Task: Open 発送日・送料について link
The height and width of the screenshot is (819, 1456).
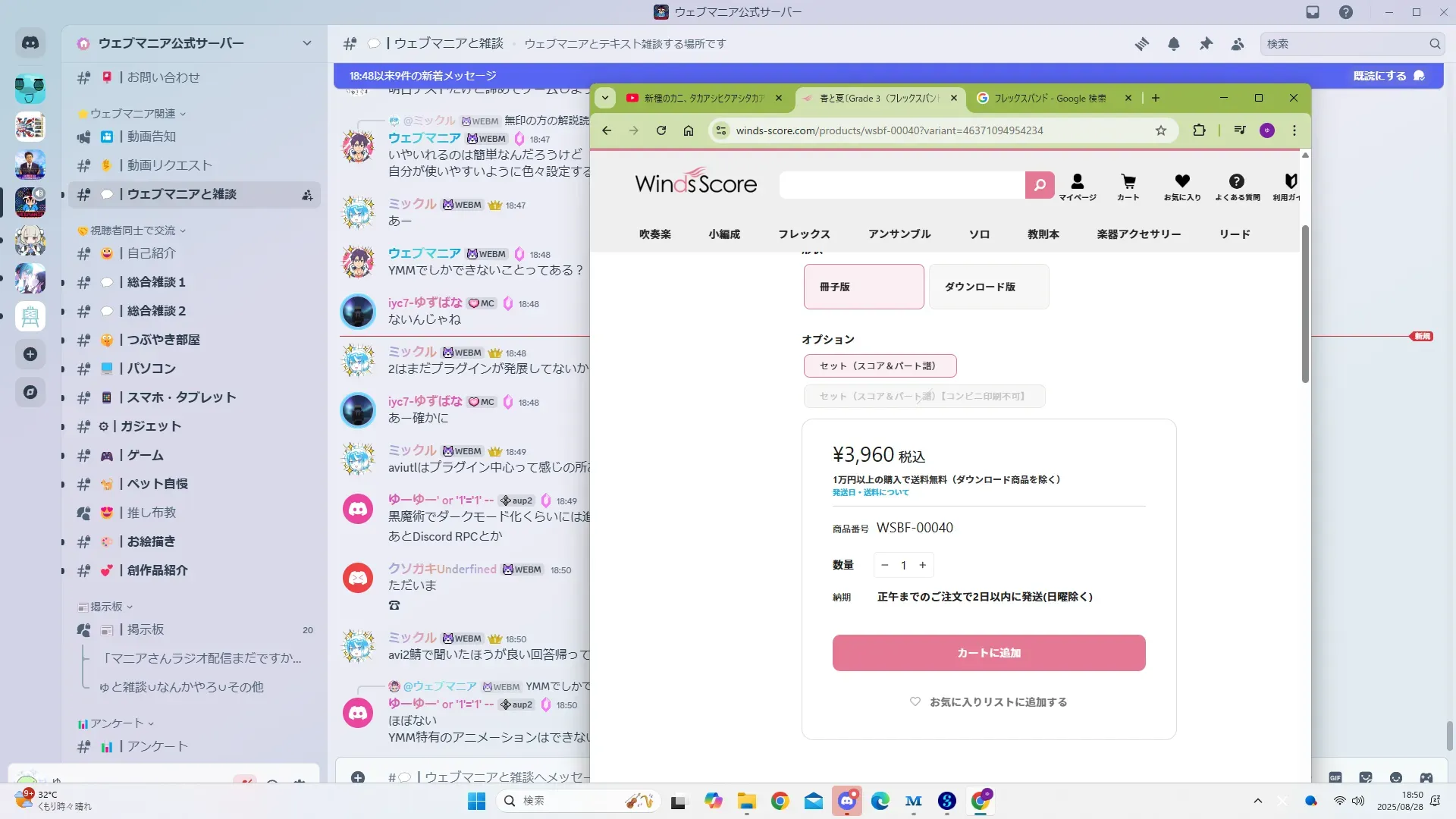Action: point(870,493)
